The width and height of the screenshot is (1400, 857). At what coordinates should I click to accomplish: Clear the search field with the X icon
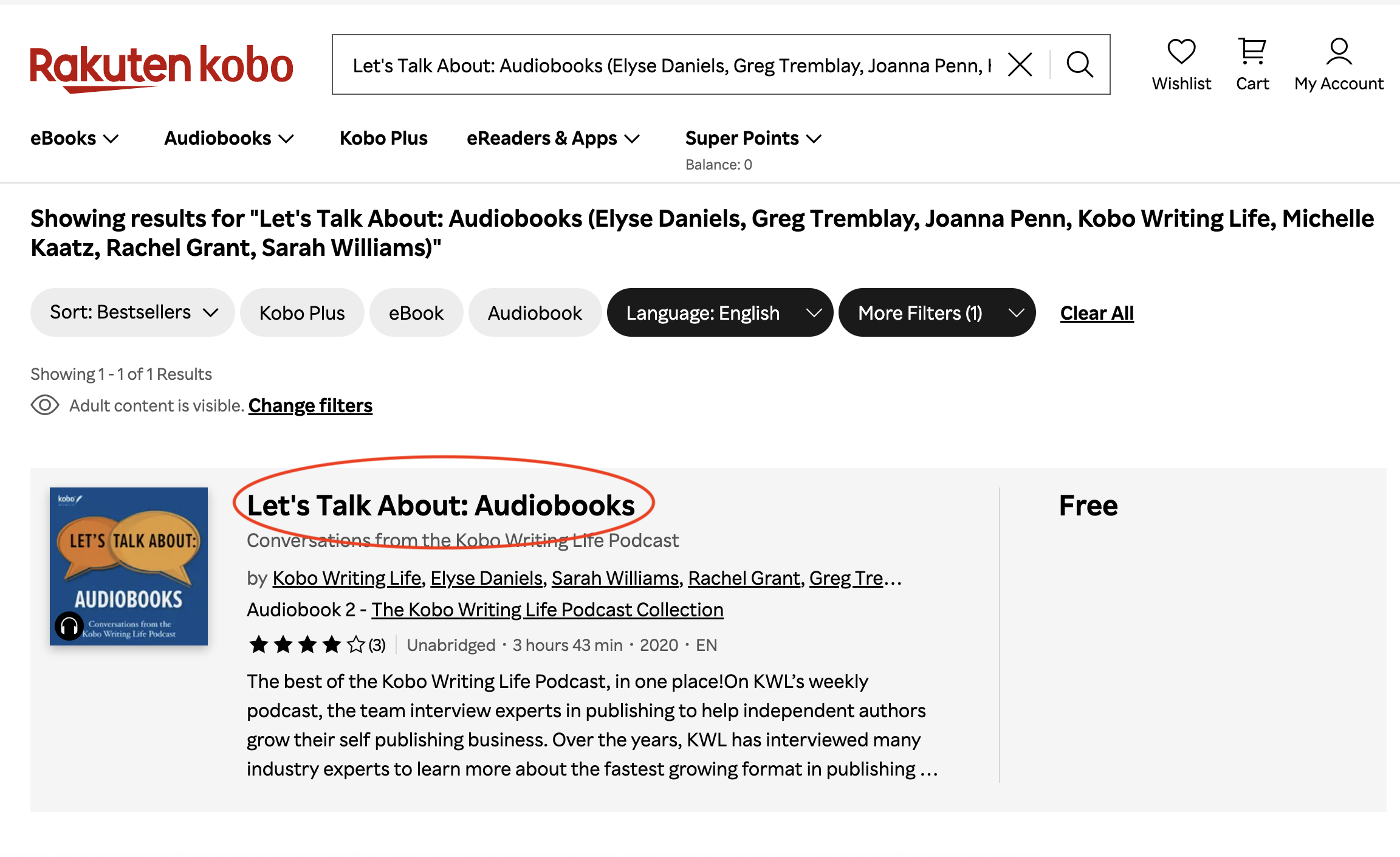[x=1020, y=64]
